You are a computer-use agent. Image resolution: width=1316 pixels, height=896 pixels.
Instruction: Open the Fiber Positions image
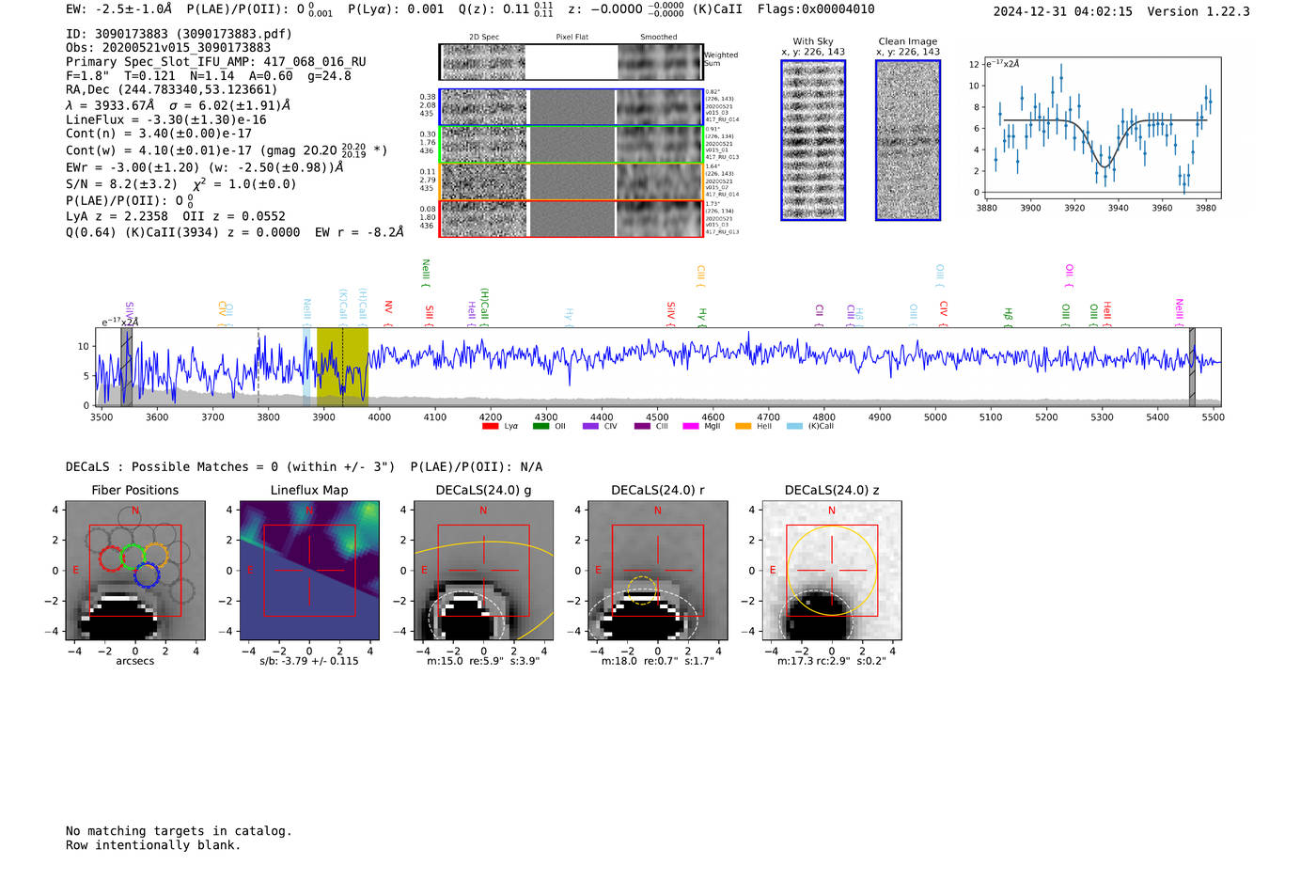tap(135, 571)
